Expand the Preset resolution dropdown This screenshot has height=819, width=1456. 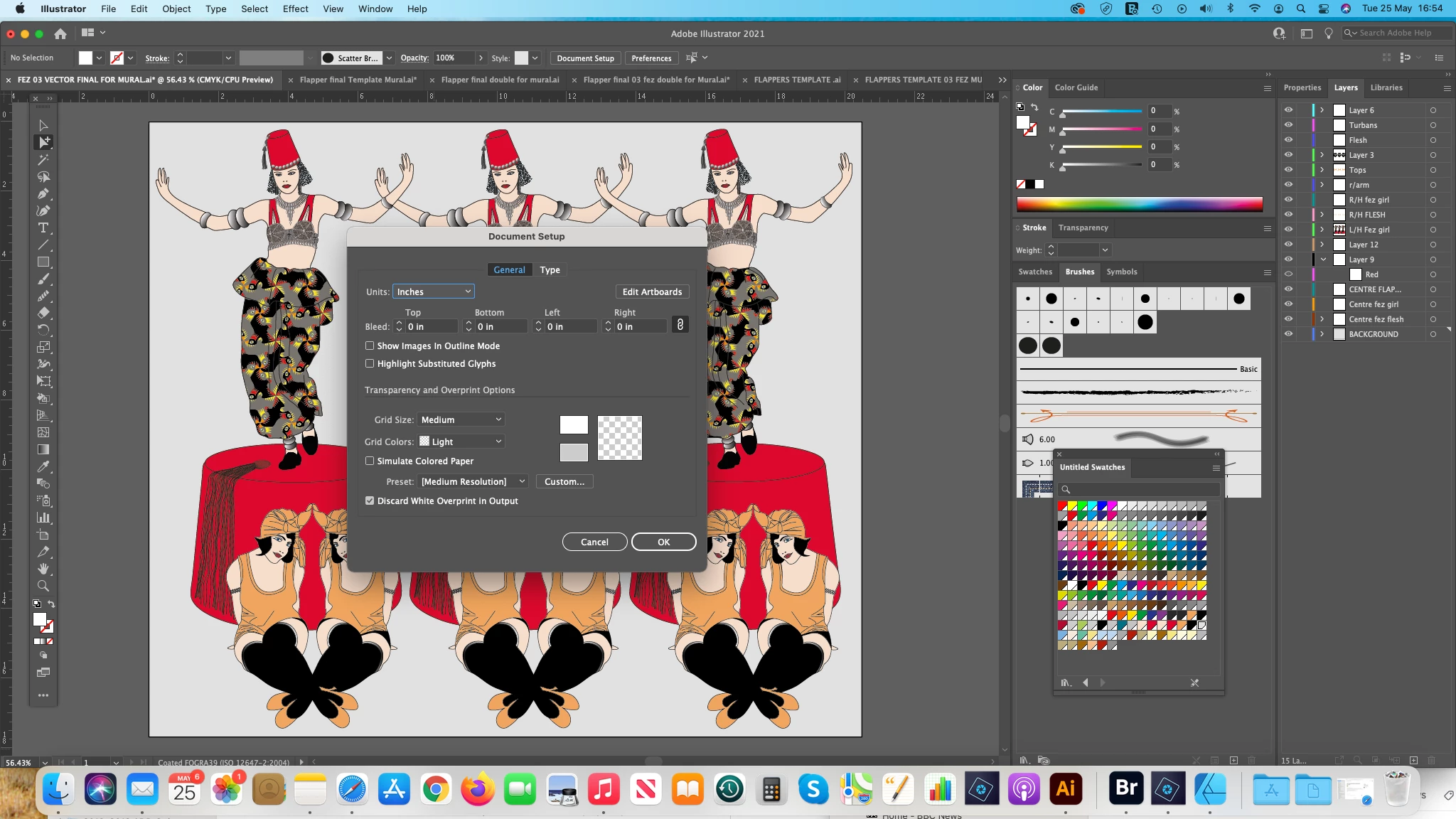pos(473,481)
